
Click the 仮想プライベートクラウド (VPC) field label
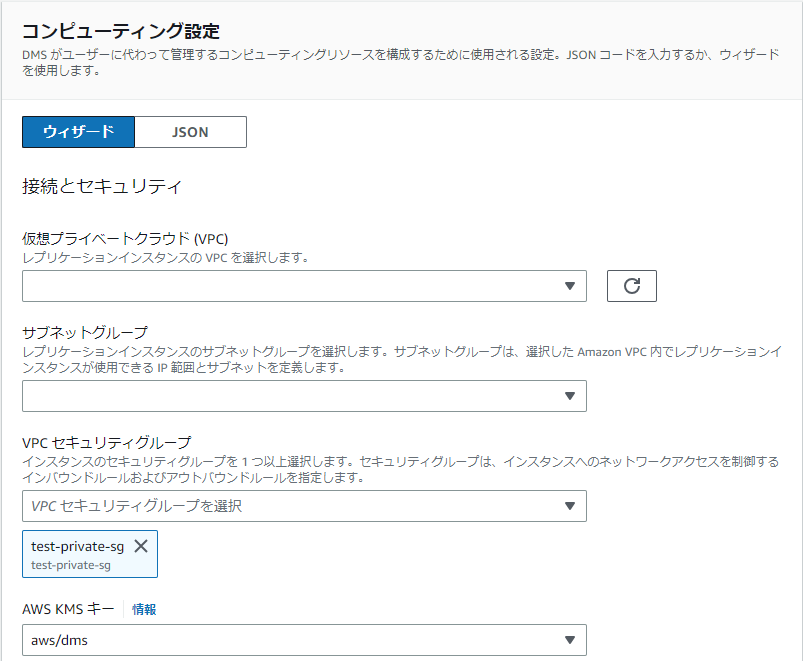125,239
